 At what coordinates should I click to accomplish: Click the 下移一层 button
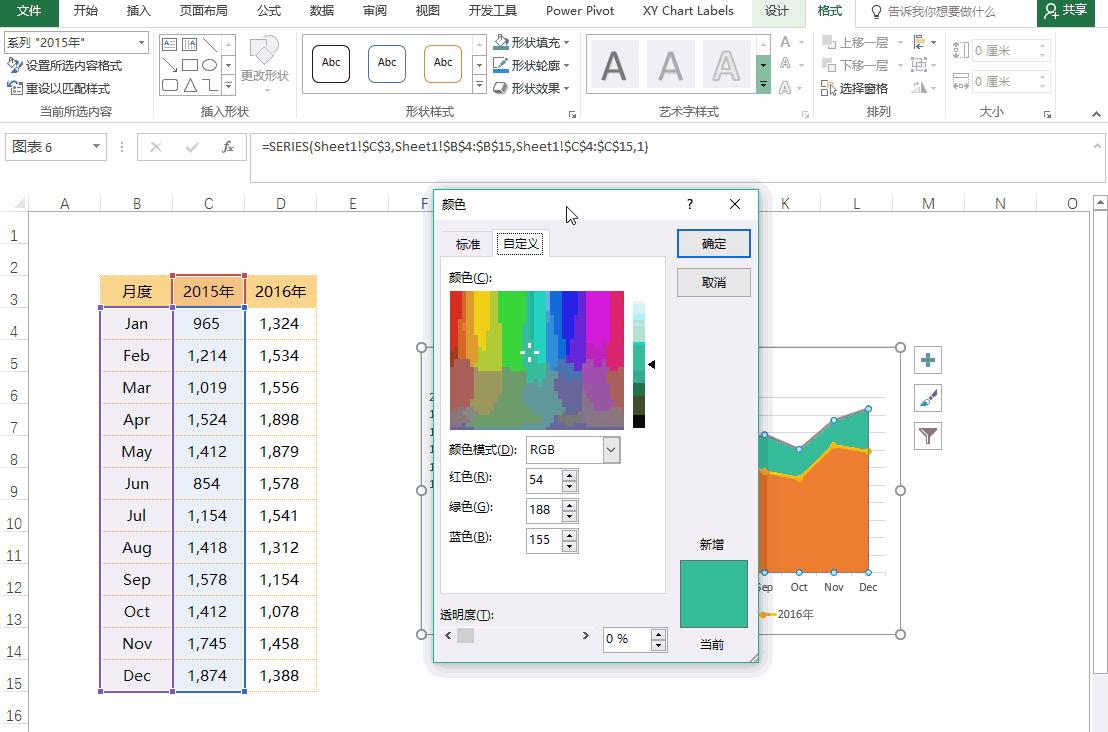(856, 65)
